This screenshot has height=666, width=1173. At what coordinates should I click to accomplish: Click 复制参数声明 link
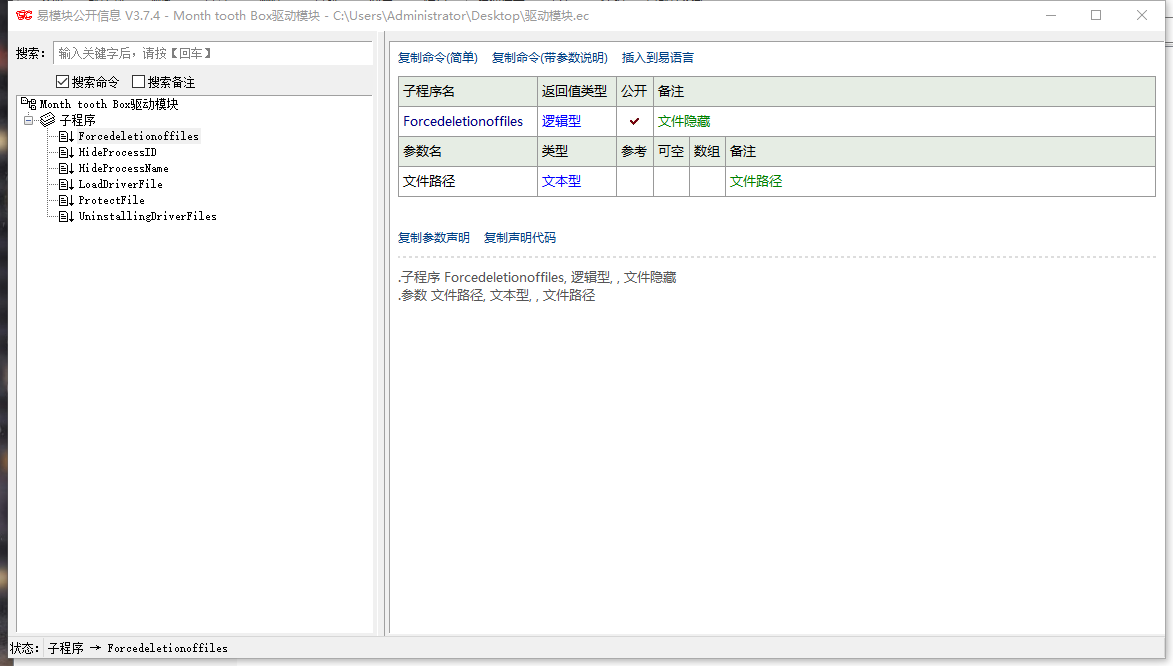433,238
